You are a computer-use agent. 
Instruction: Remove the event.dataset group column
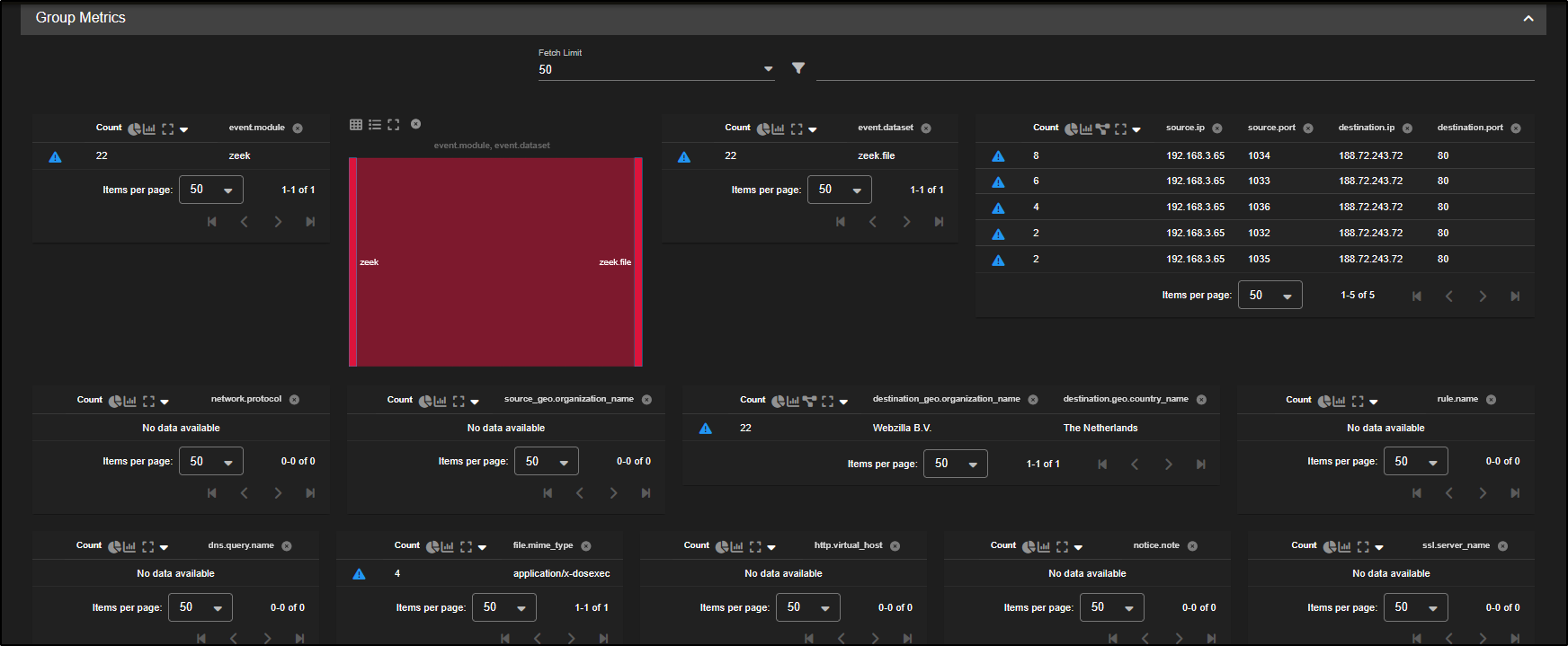click(926, 128)
